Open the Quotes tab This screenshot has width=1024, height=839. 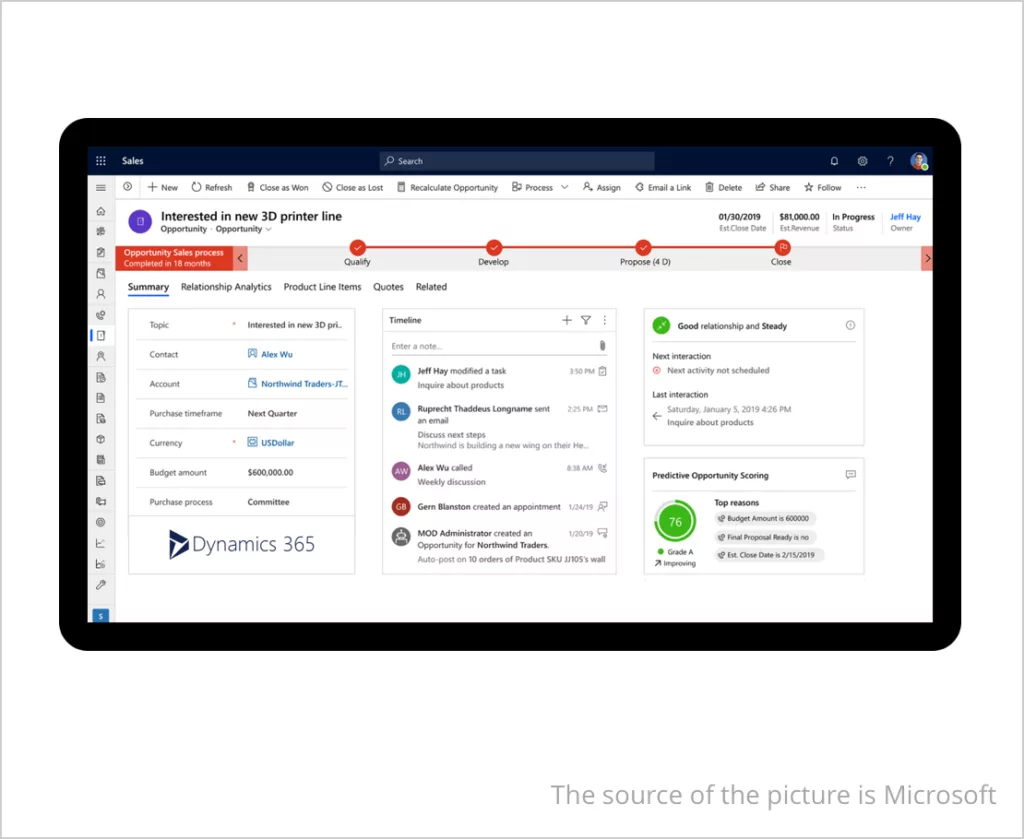click(x=388, y=287)
